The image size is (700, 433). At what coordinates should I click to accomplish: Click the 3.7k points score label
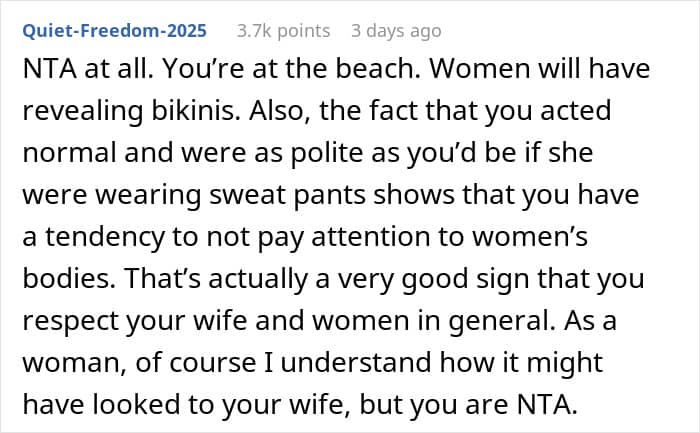pyautogui.click(x=283, y=31)
